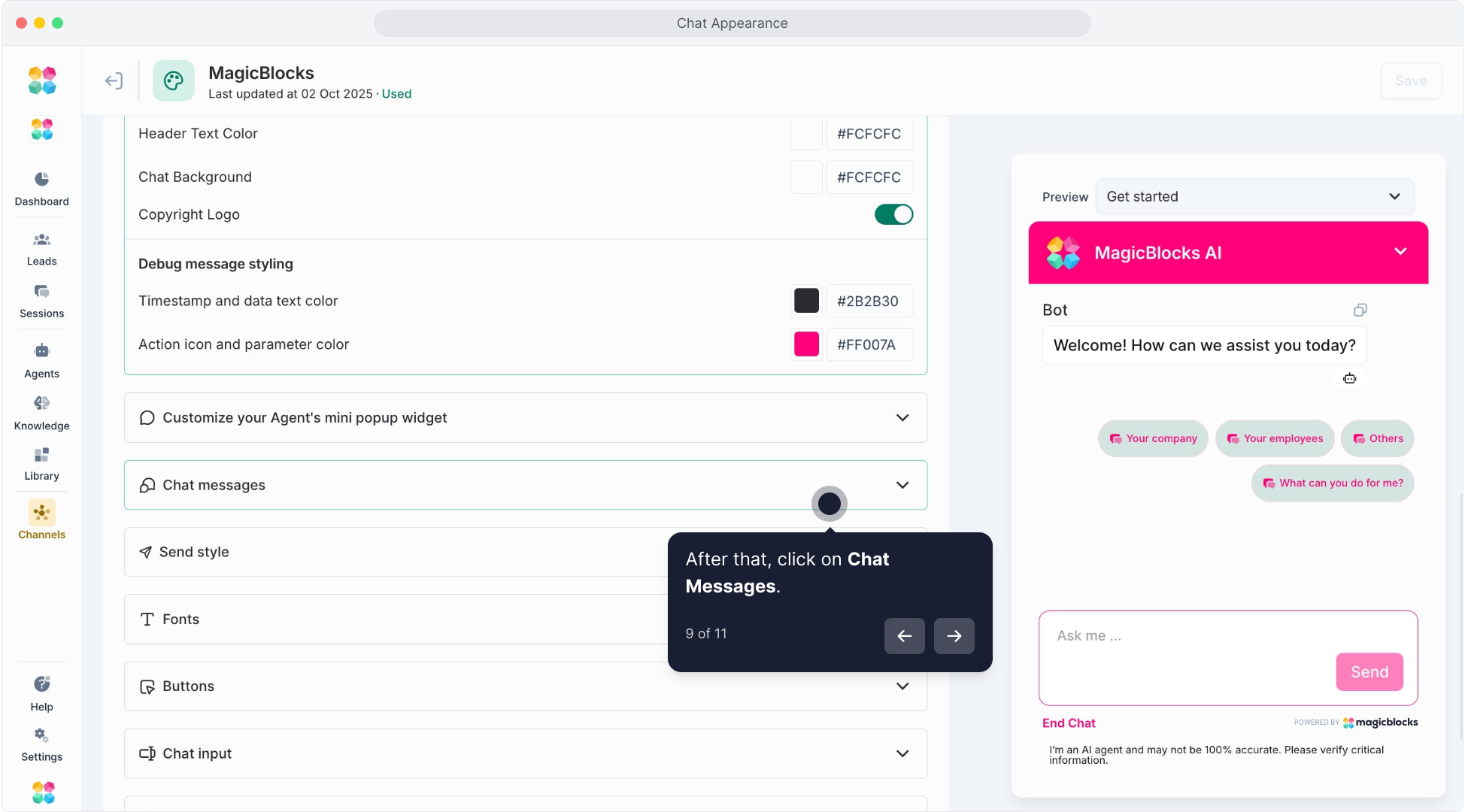This screenshot has width=1465, height=812.
Task: Click the pink Action icon color swatch
Action: tap(806, 344)
